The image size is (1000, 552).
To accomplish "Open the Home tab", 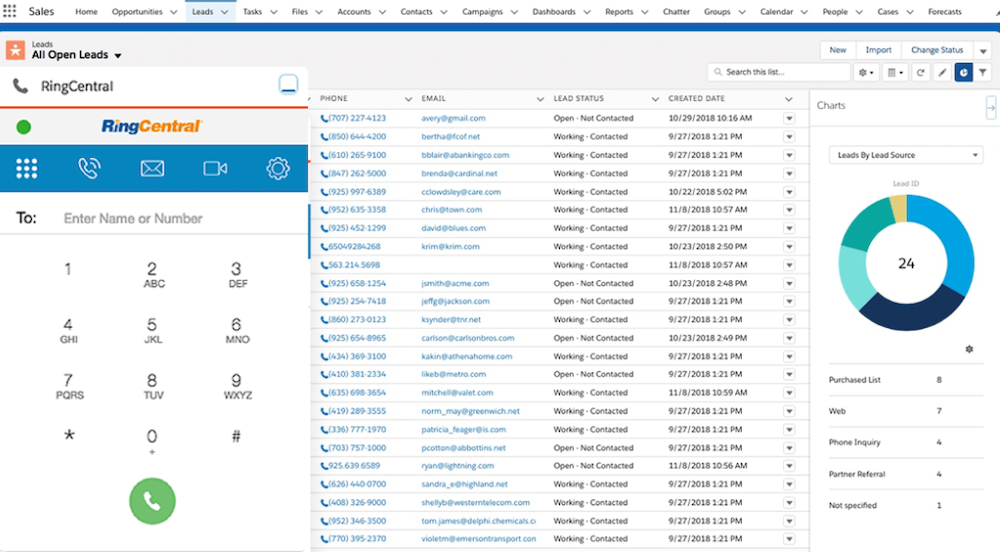I will click(x=86, y=11).
